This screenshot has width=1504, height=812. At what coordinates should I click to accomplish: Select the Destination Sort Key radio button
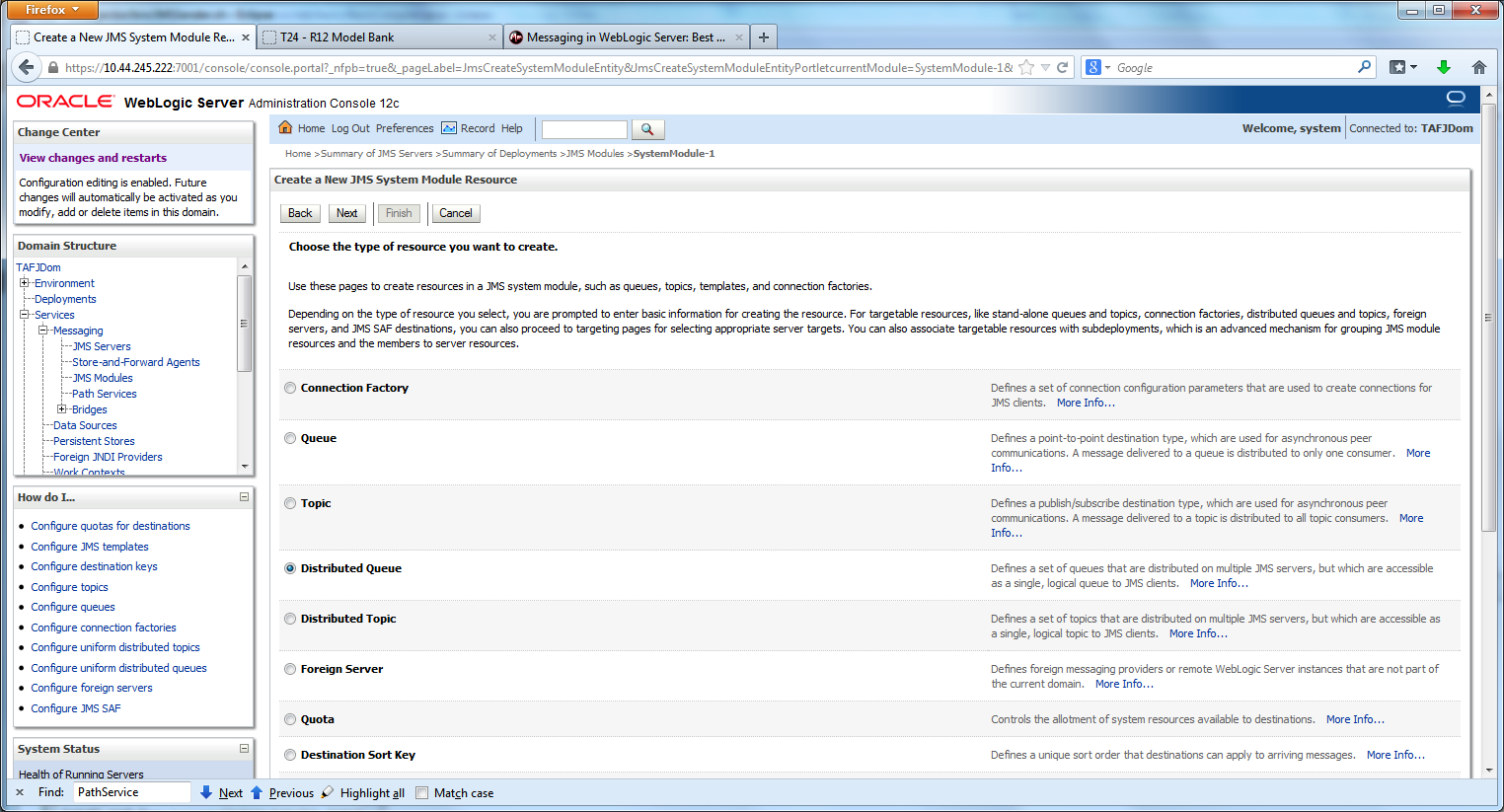pos(290,755)
